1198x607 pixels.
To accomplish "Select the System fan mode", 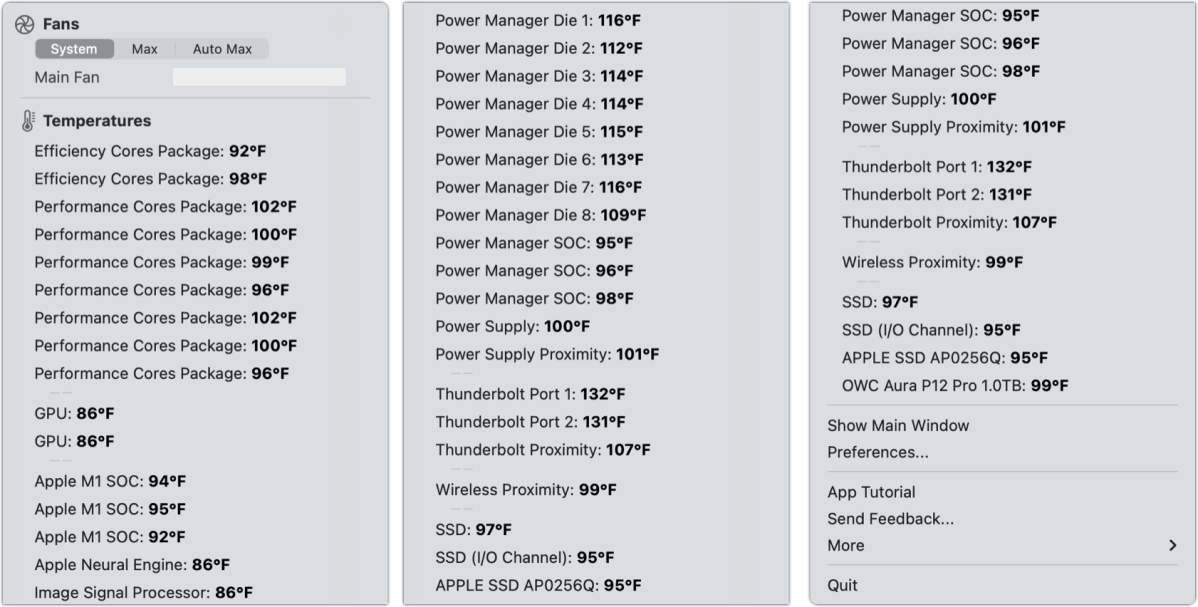I will point(74,49).
